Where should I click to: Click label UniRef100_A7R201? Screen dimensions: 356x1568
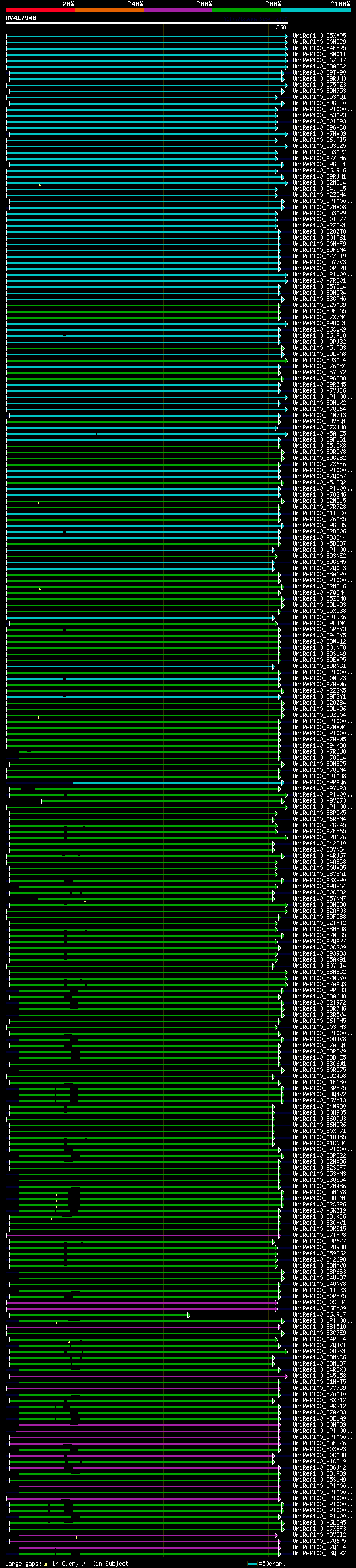pyautogui.click(x=319, y=280)
